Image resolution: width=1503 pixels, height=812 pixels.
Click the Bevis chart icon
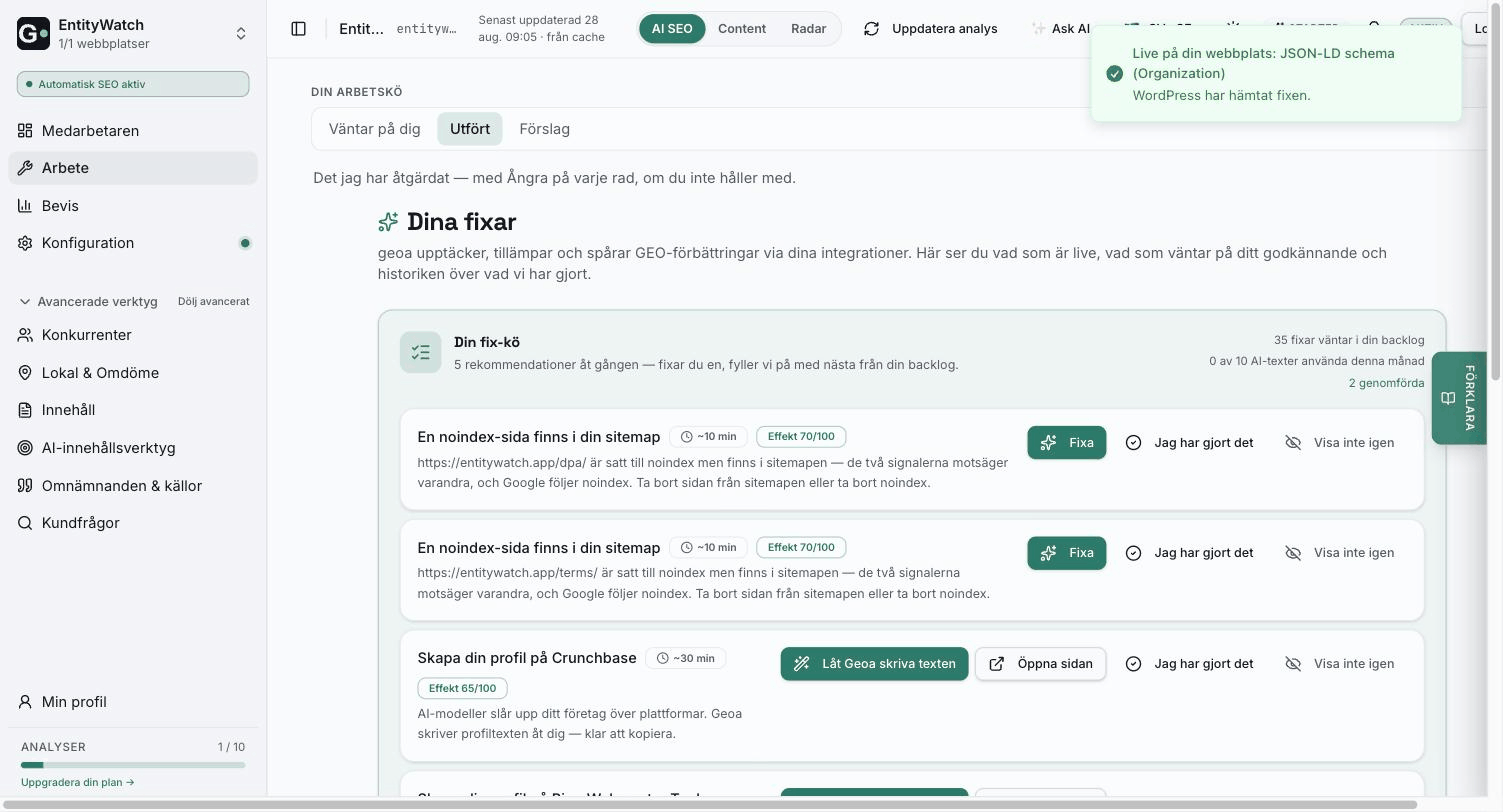[x=25, y=206]
